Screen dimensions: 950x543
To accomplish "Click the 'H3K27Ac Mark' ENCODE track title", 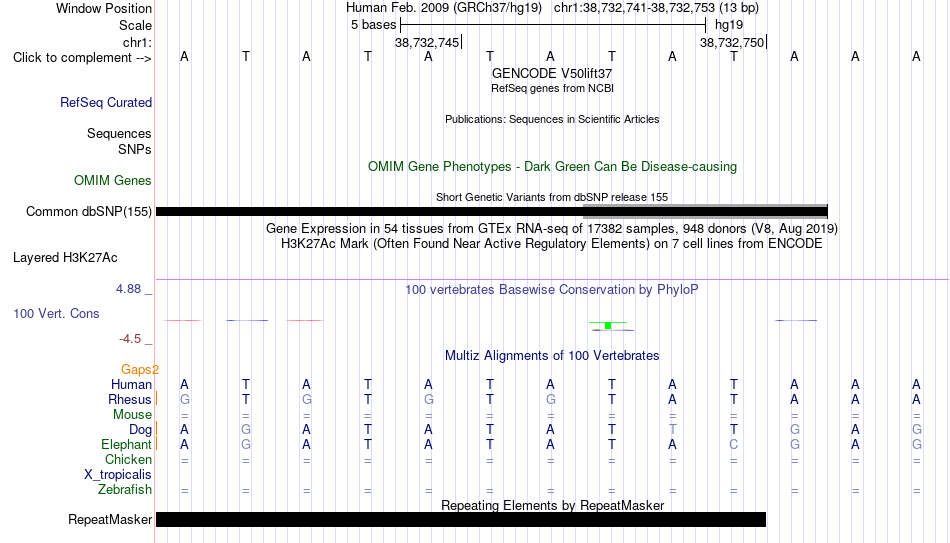I will coord(552,244).
